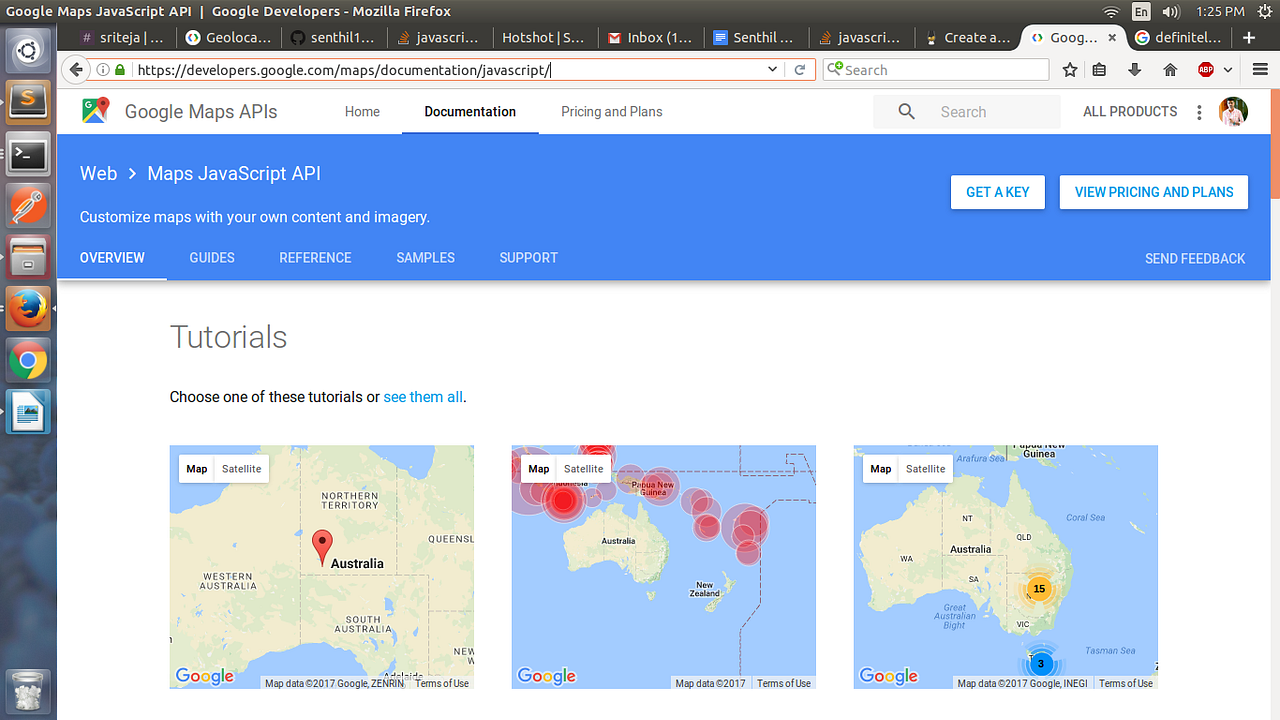The image size is (1280, 720).
Task: Click the Firefox launcher icon
Action: click(28, 310)
